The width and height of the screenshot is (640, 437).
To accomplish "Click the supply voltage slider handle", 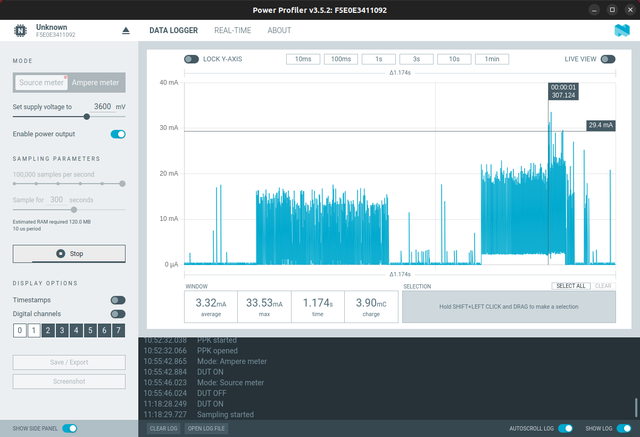I will [x=87, y=117].
